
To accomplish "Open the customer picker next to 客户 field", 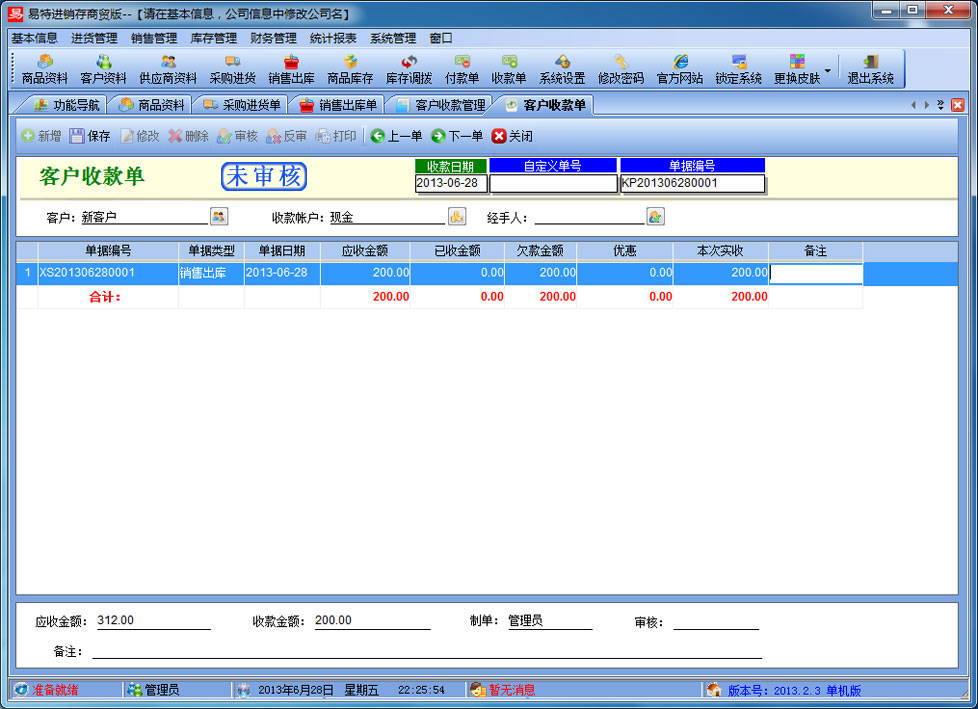I will click(x=219, y=215).
